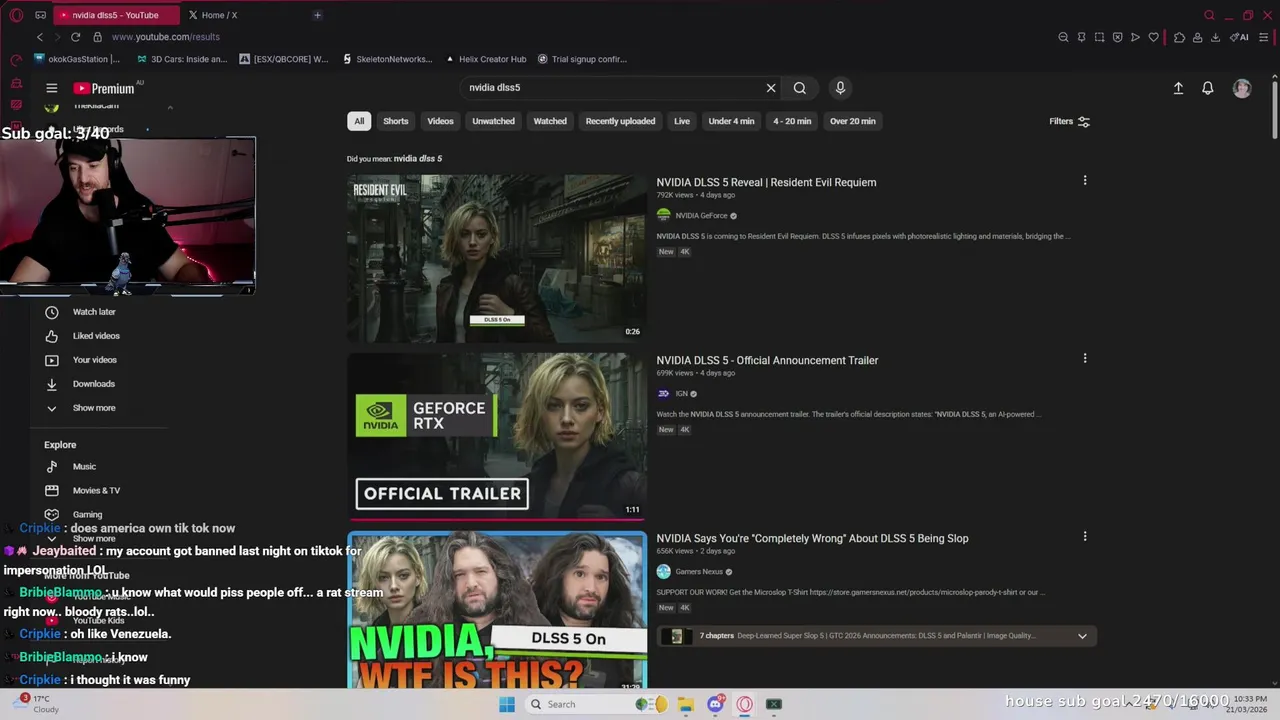This screenshot has width=1280, height=720.
Task: Open the [ESX/QBCORE] bookmark
Action: coord(284,59)
